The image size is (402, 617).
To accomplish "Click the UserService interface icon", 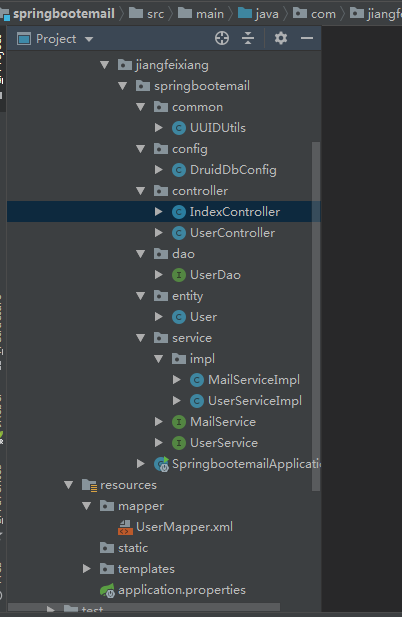I will pos(179,443).
